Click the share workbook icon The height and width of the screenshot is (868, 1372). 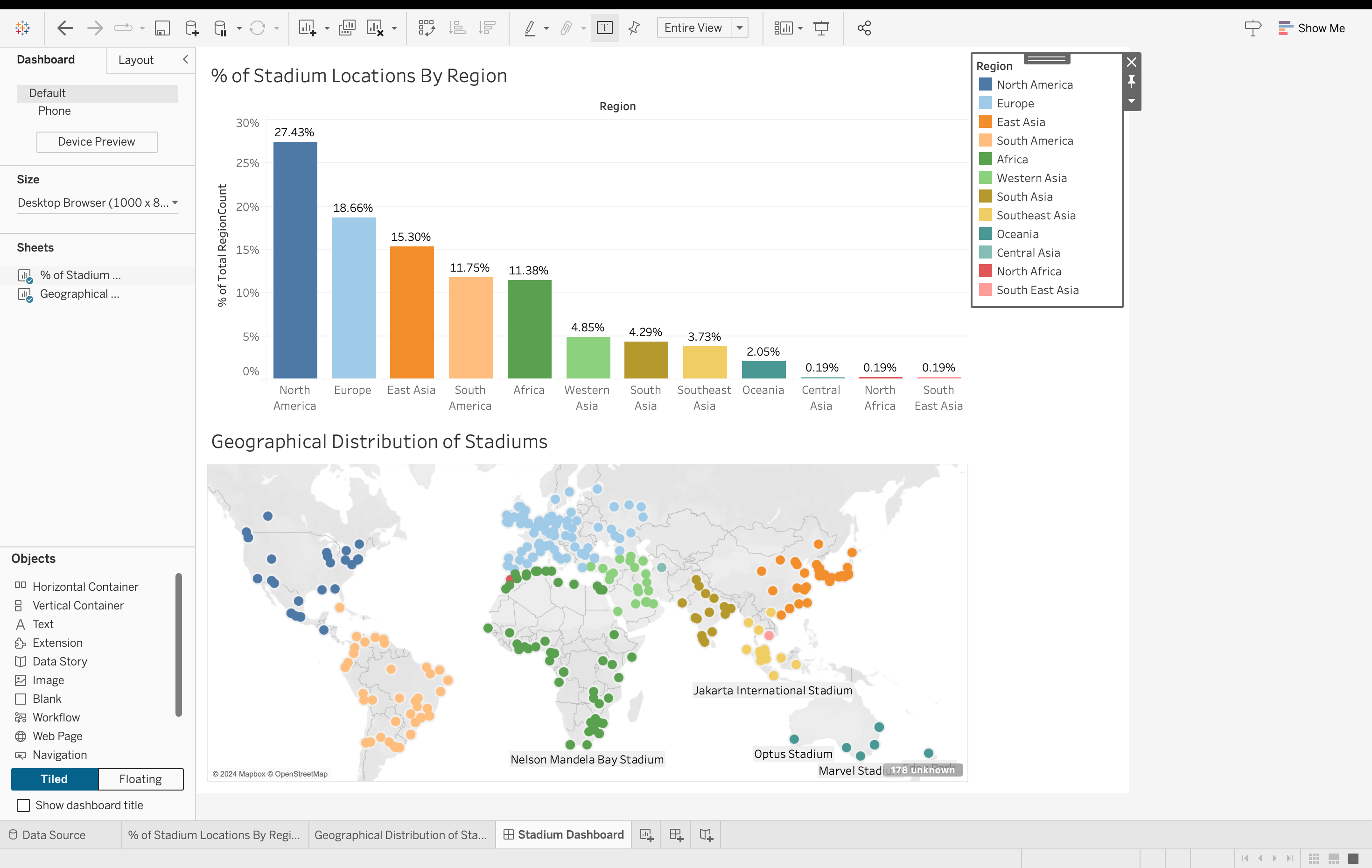point(864,28)
